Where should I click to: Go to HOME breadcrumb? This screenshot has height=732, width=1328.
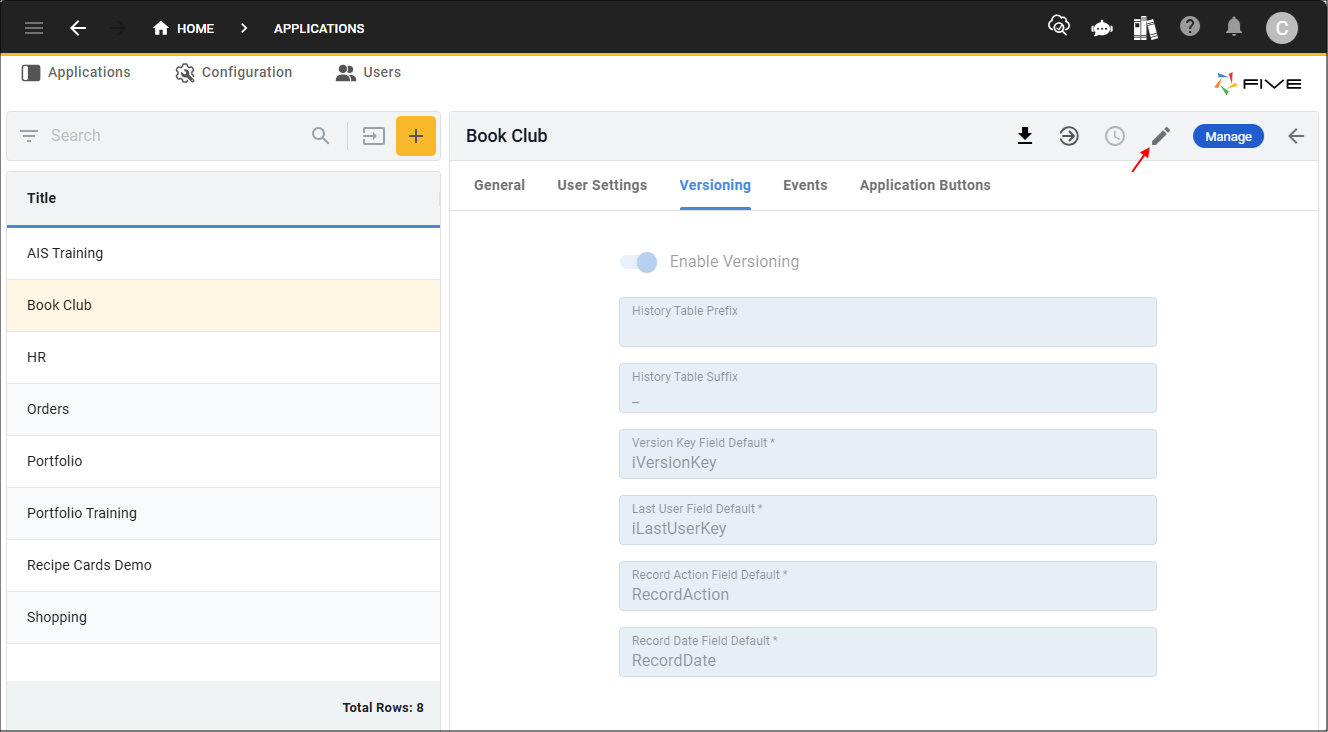click(183, 28)
